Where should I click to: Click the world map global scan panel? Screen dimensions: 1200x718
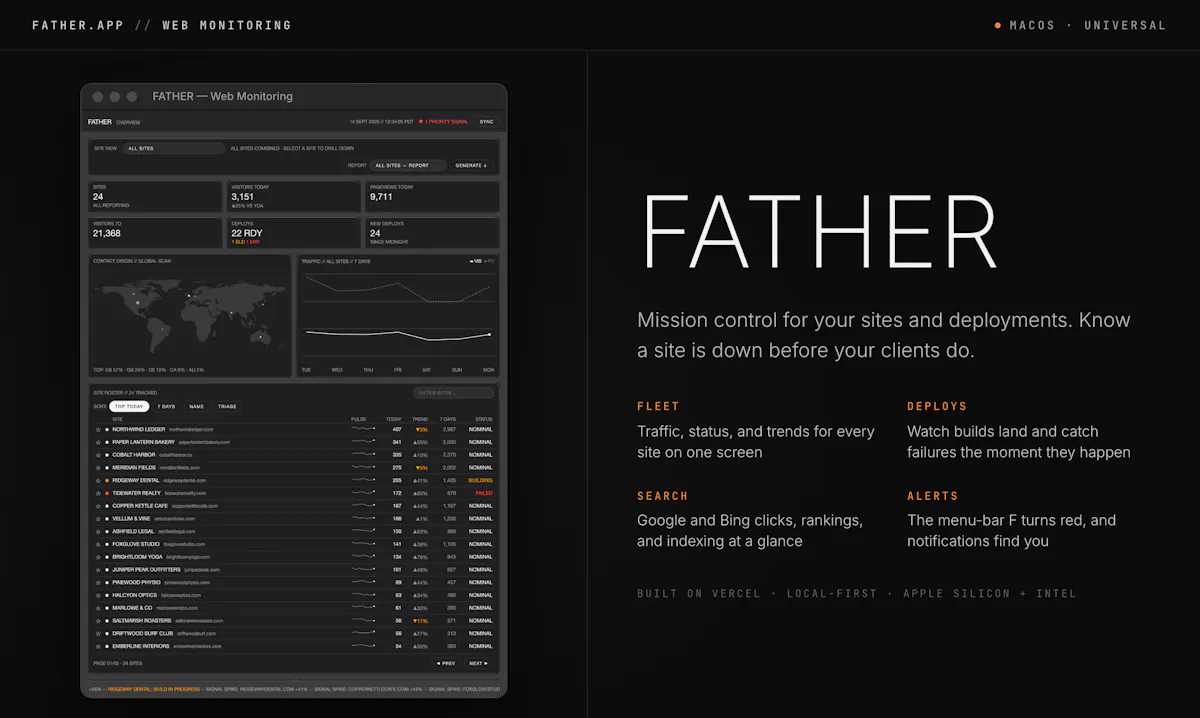click(x=189, y=315)
